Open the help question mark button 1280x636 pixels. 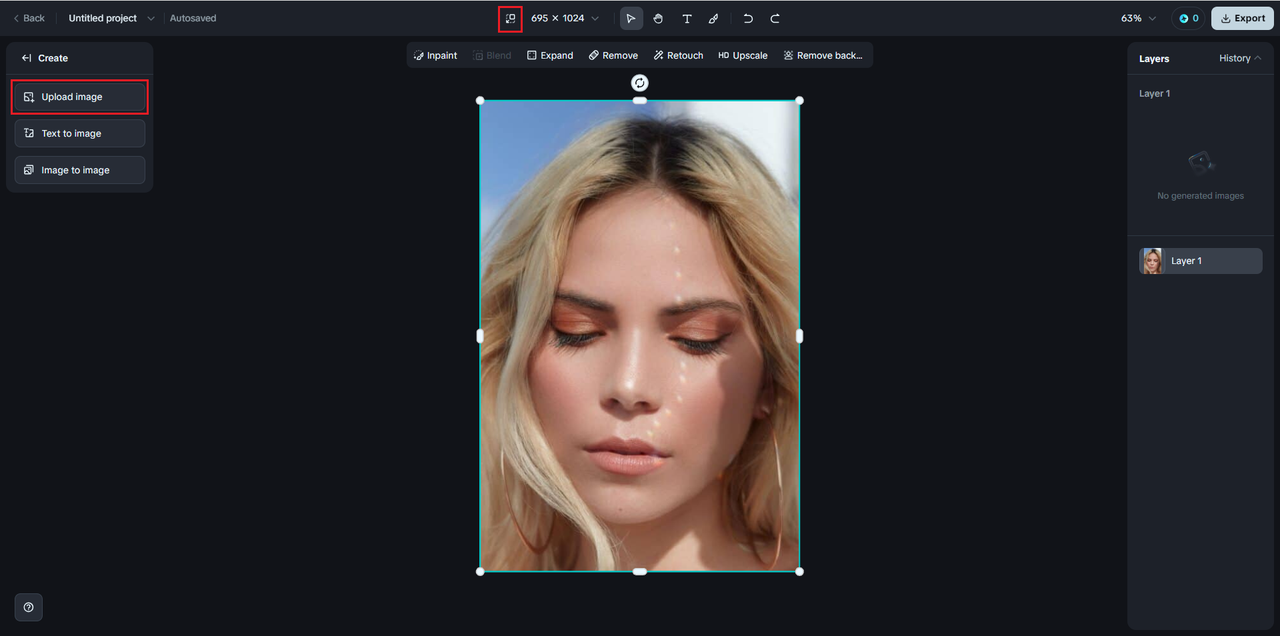[x=28, y=607]
